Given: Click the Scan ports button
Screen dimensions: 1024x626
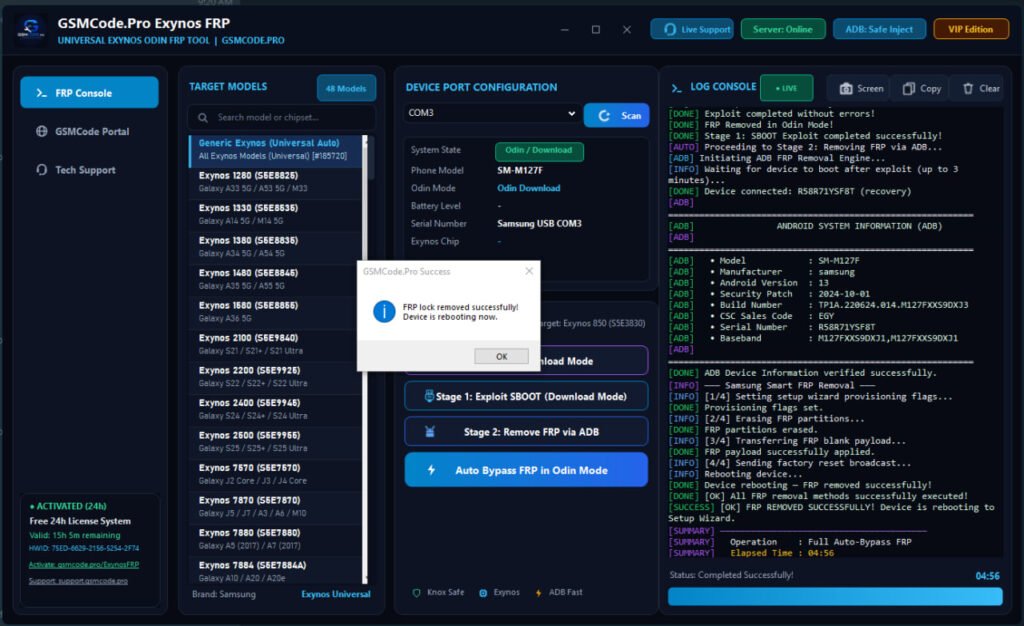Looking at the screenshot, I should tap(616, 116).
